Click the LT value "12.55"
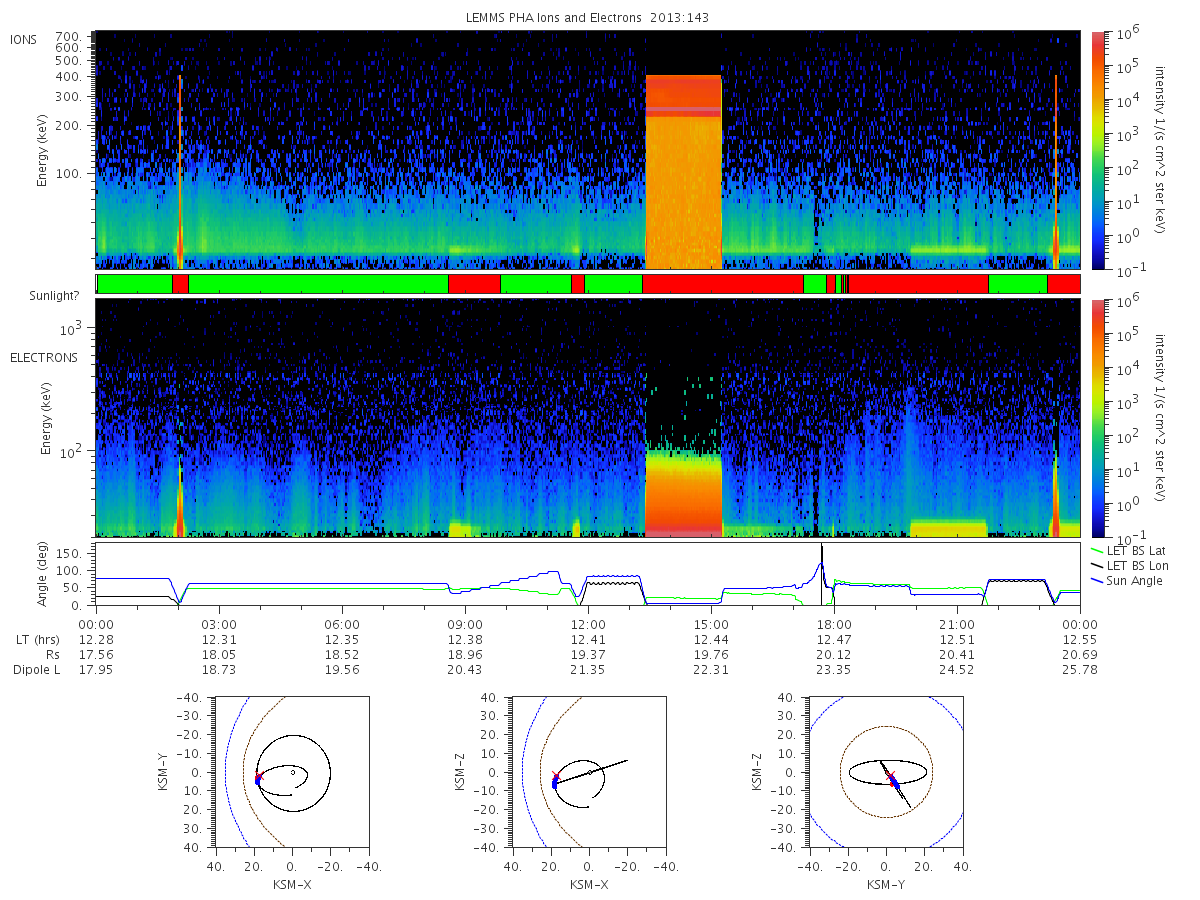Screen dimensions: 1200x900 (1080, 639)
